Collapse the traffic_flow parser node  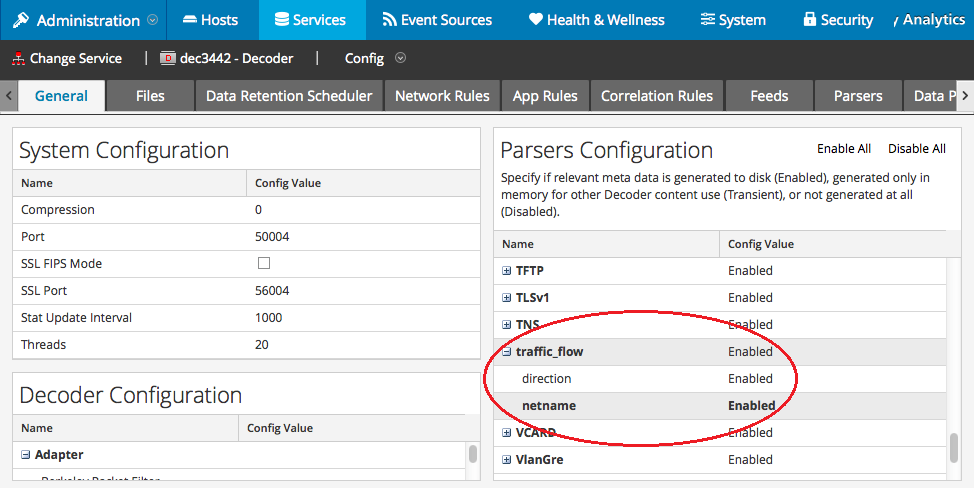pyautogui.click(x=507, y=352)
